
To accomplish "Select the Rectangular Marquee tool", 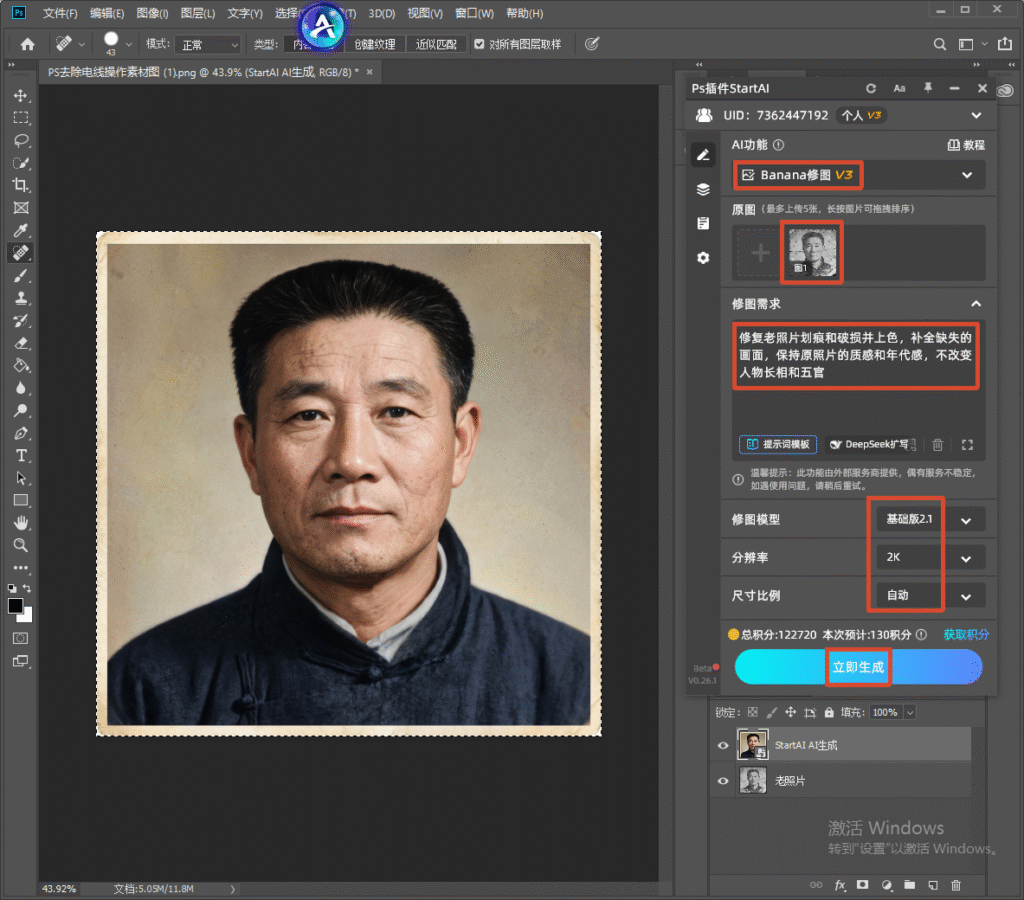I will [x=21, y=118].
